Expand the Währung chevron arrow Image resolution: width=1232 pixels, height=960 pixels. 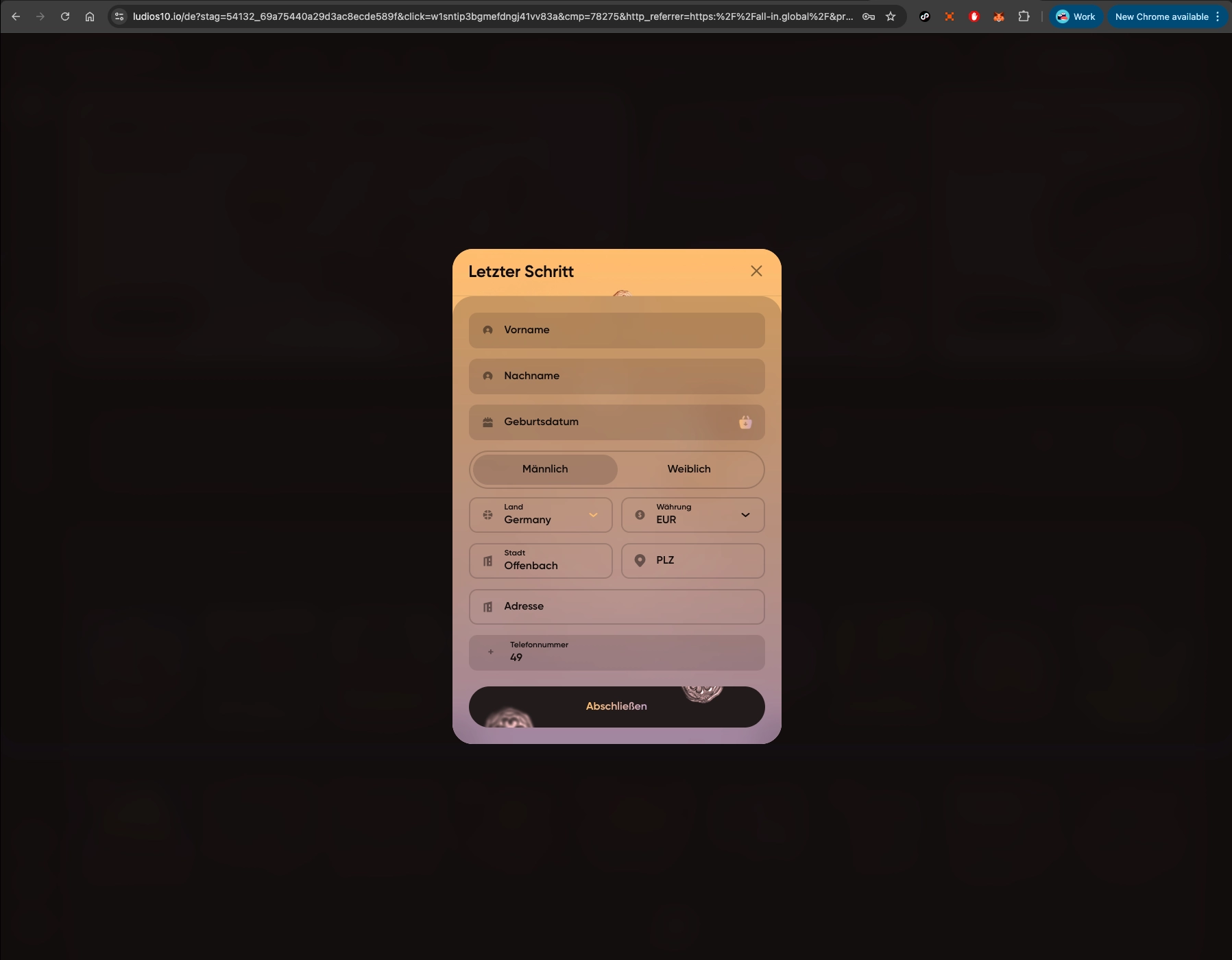coord(745,515)
